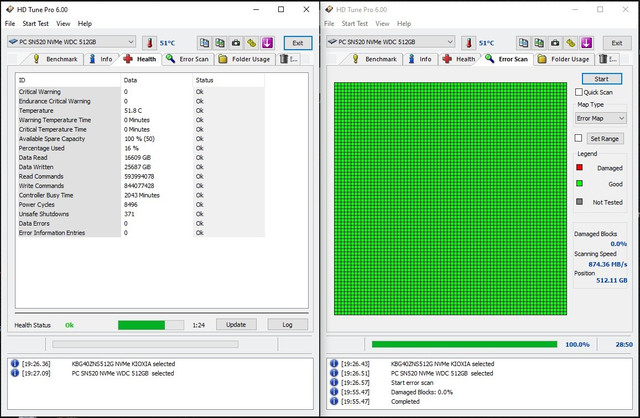Copy info to clipboard icon in left window

pos(204,42)
